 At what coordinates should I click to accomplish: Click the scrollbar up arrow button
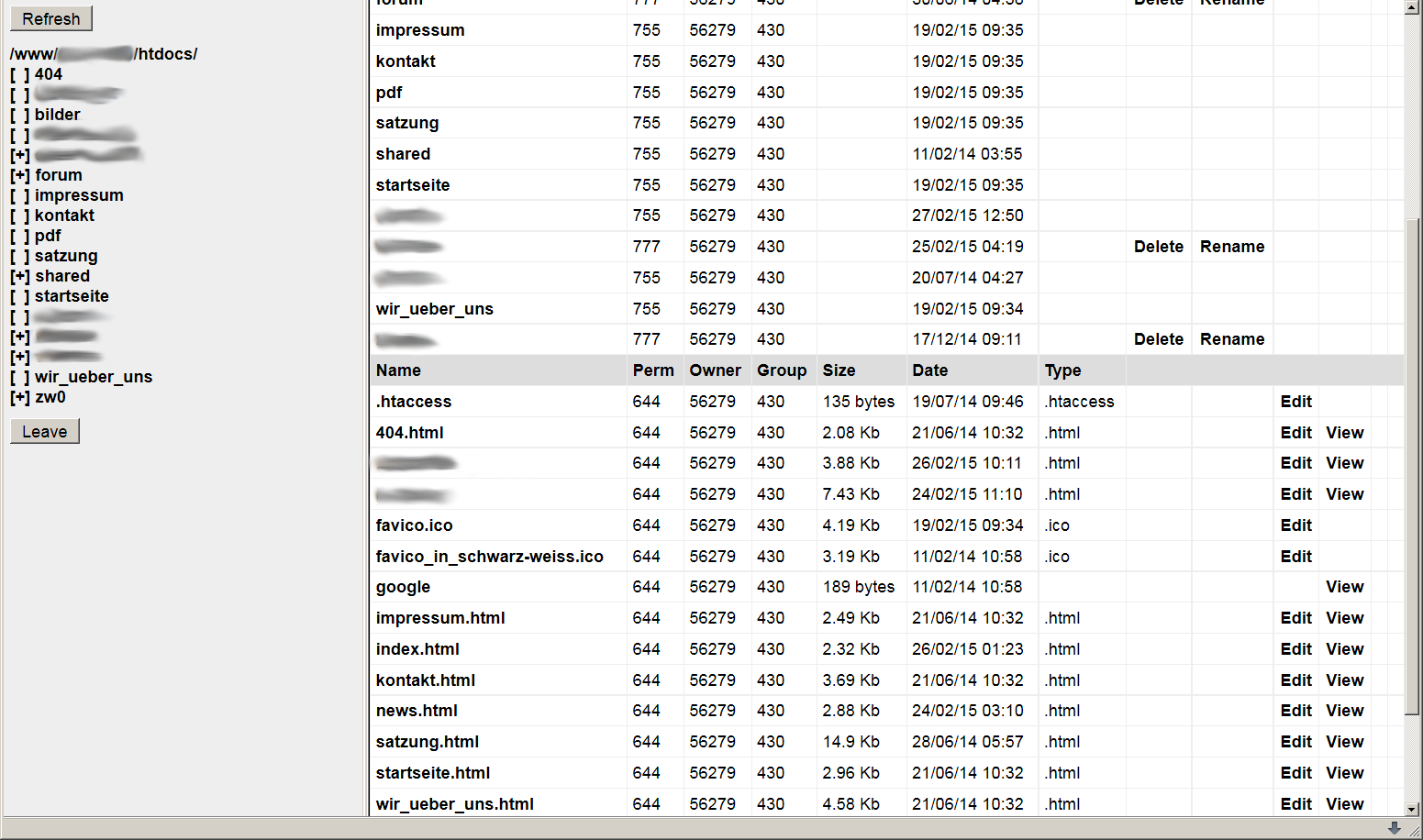1412,7
